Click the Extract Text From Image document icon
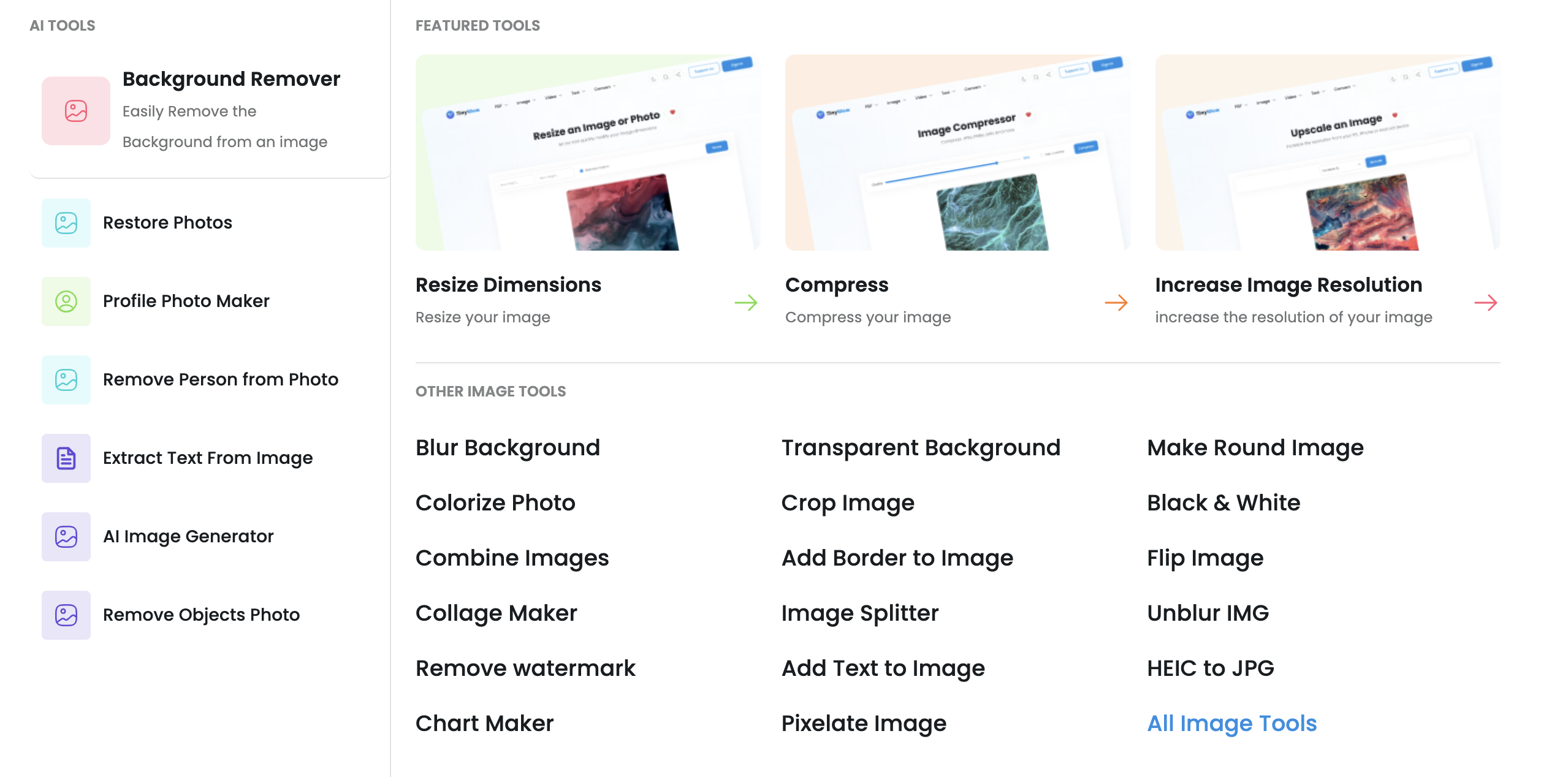 66,458
